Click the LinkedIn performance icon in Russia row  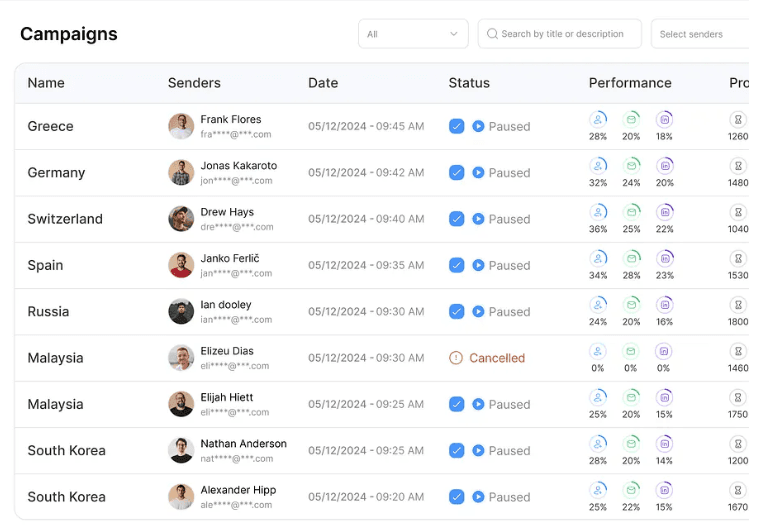pyautogui.click(x=664, y=304)
